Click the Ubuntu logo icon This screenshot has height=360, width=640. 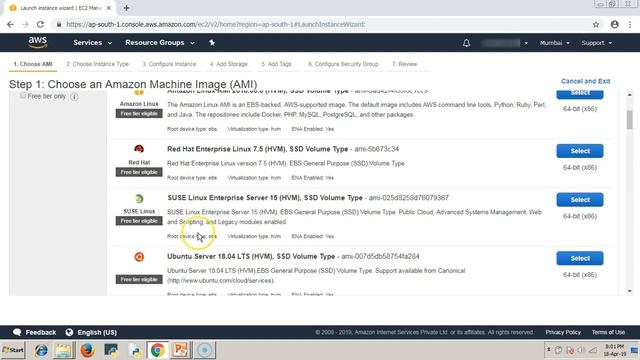click(x=139, y=257)
